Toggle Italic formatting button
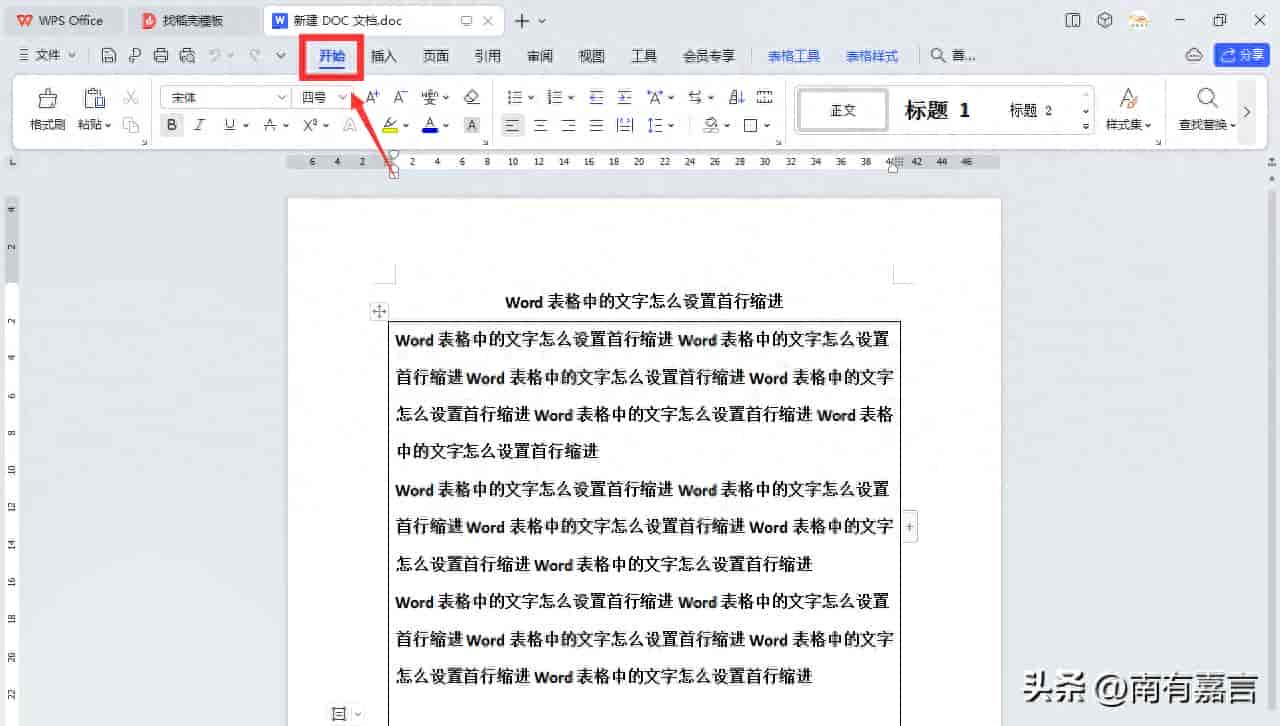 (x=199, y=125)
